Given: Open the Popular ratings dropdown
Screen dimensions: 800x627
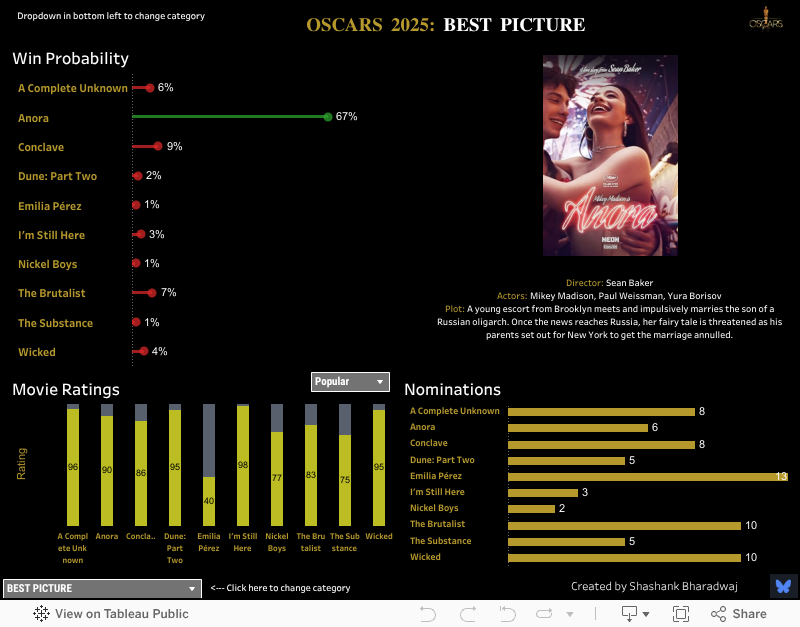Looking at the screenshot, I should [x=350, y=382].
